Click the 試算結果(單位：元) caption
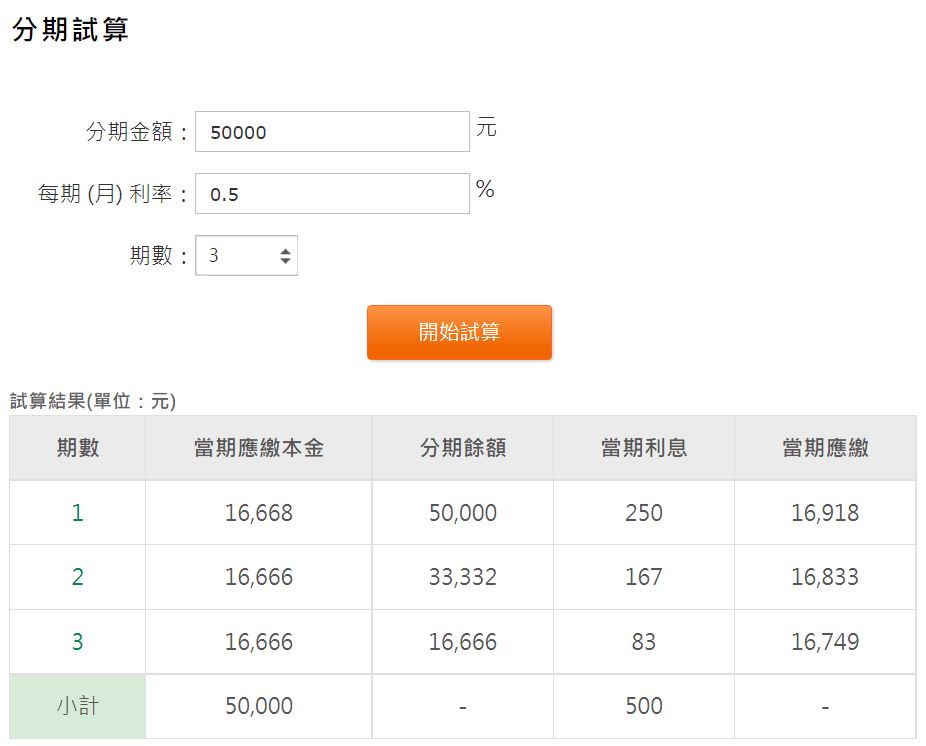The image size is (926, 746). 93,401
